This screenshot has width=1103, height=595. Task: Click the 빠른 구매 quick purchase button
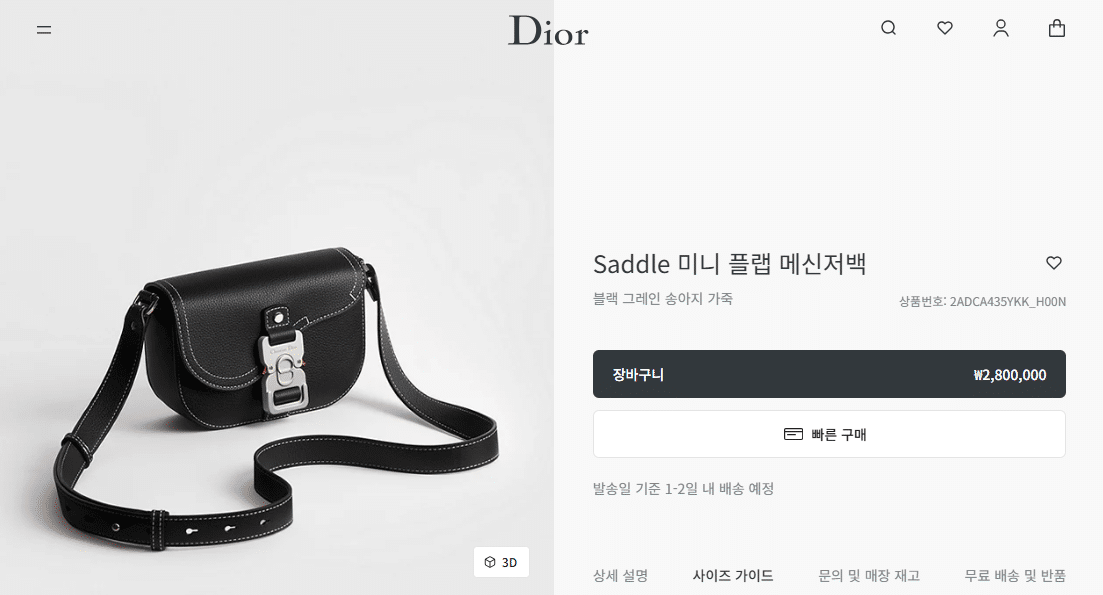[829, 434]
